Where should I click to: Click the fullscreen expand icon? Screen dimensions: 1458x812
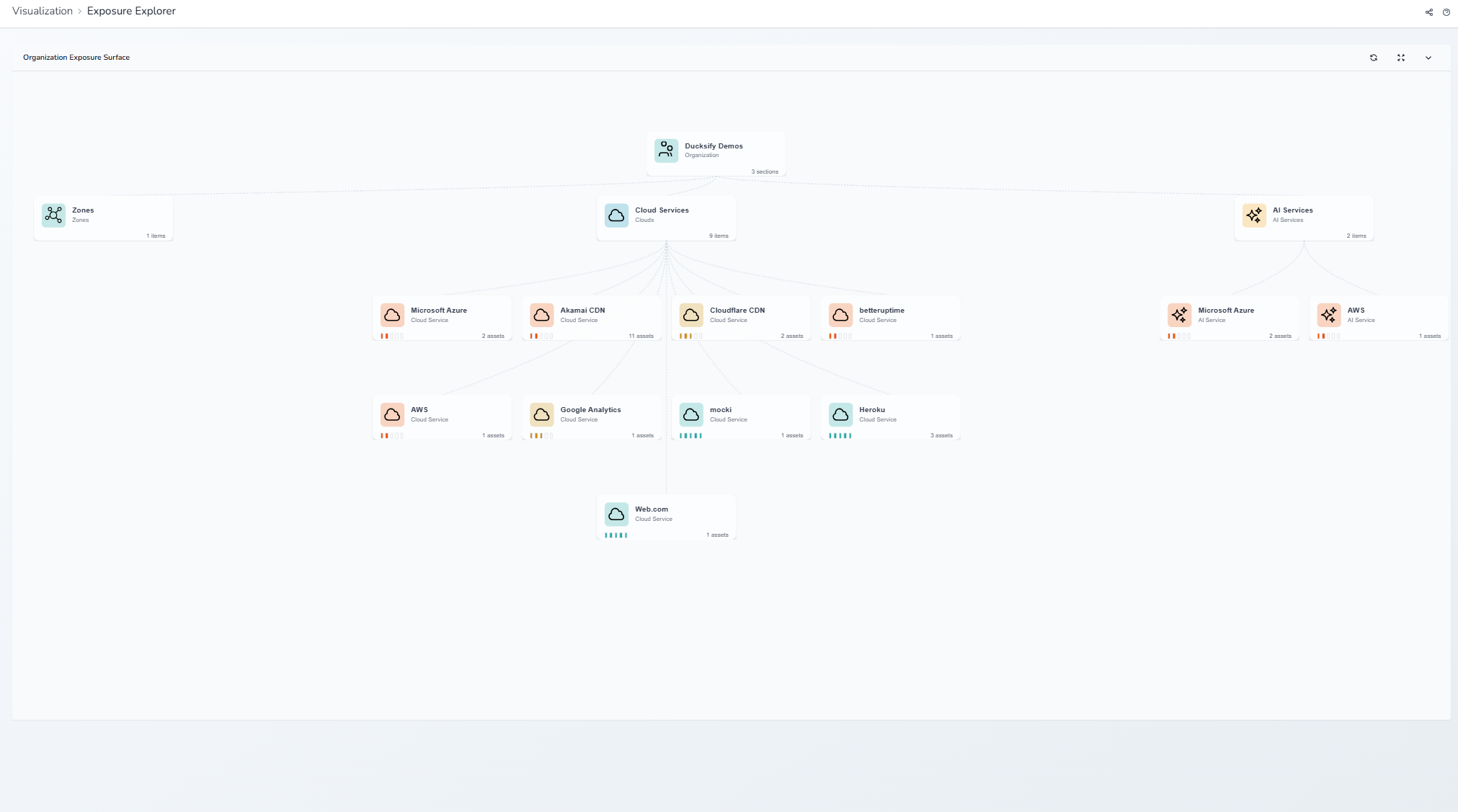pos(1401,58)
